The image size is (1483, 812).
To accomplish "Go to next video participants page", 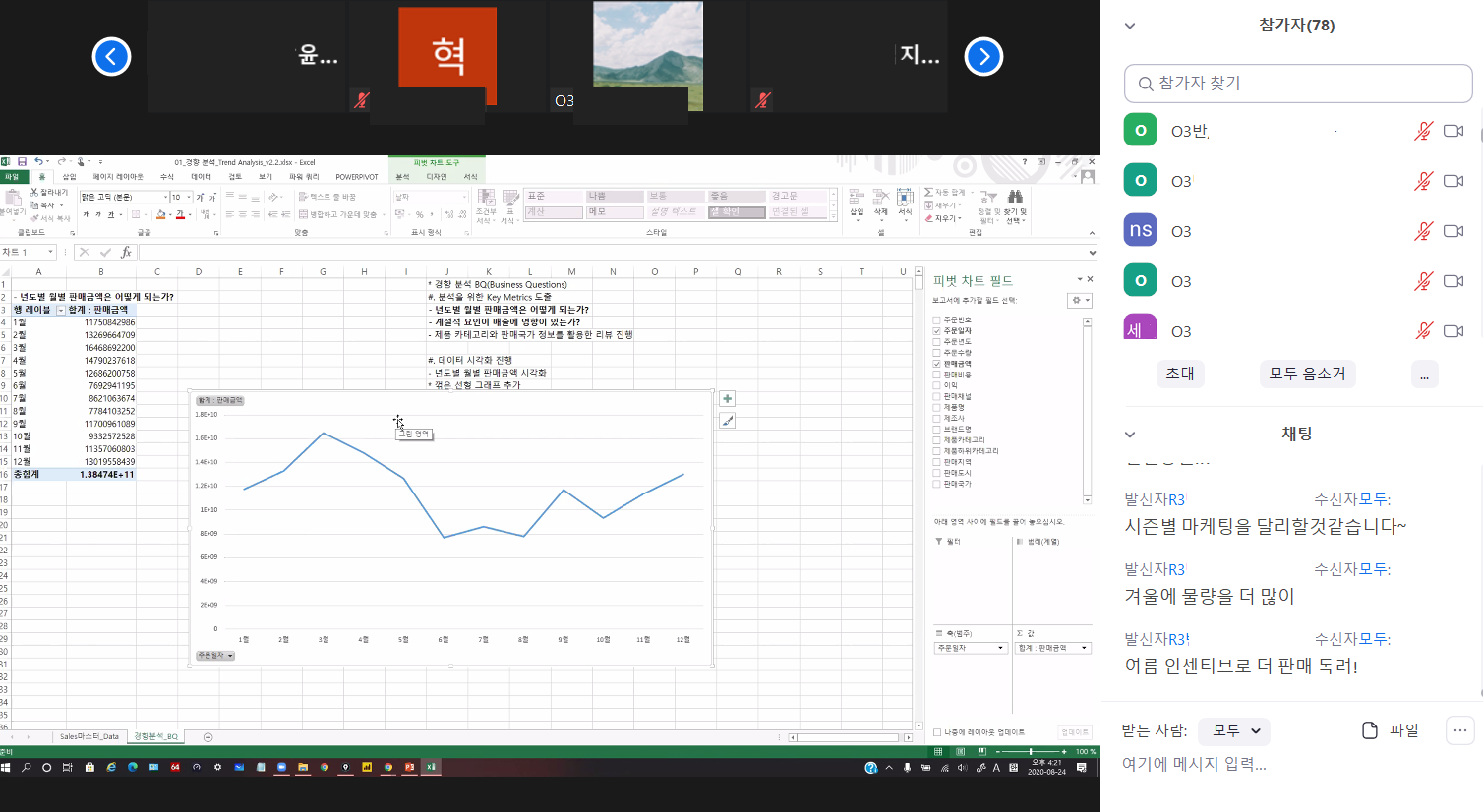I will (x=983, y=57).
